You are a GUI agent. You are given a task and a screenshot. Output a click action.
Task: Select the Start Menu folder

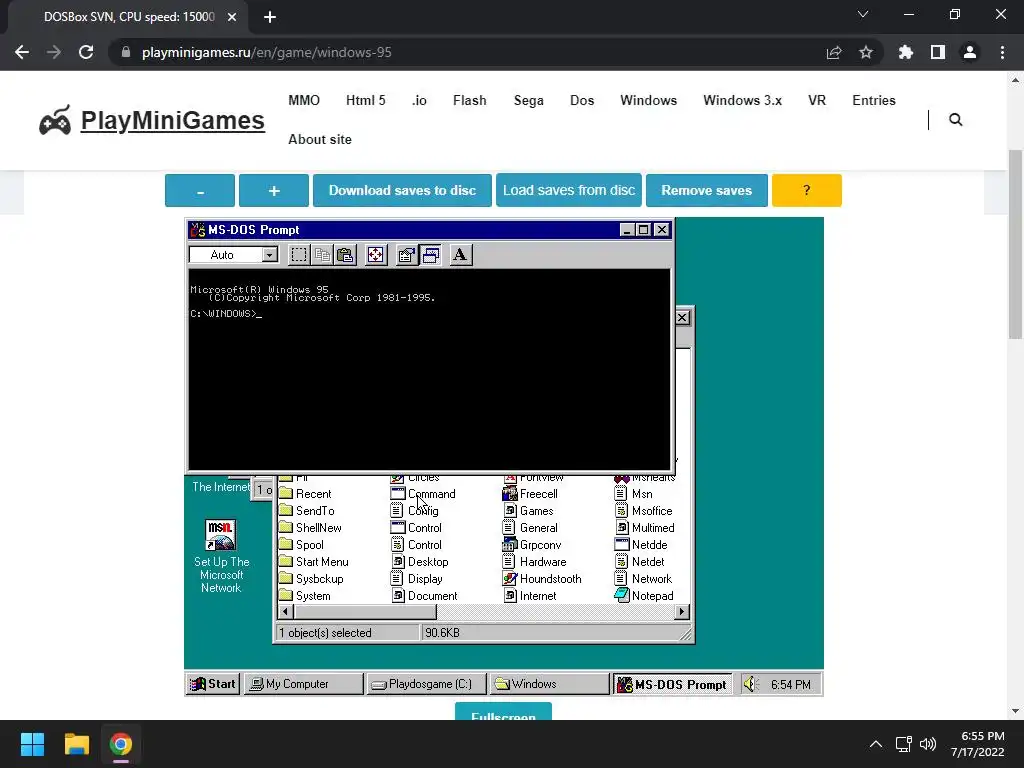click(x=313, y=562)
